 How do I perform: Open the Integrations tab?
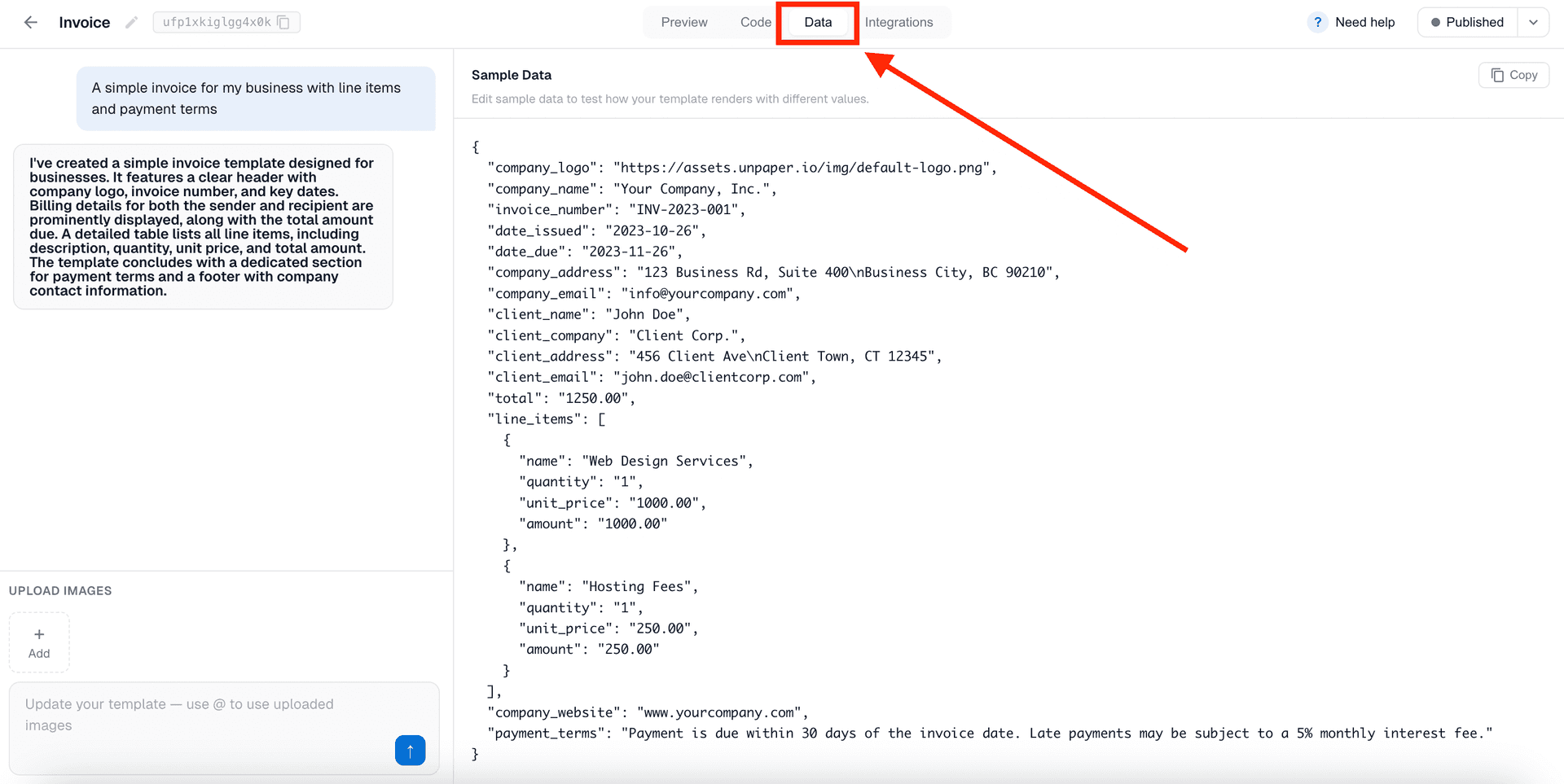899,22
